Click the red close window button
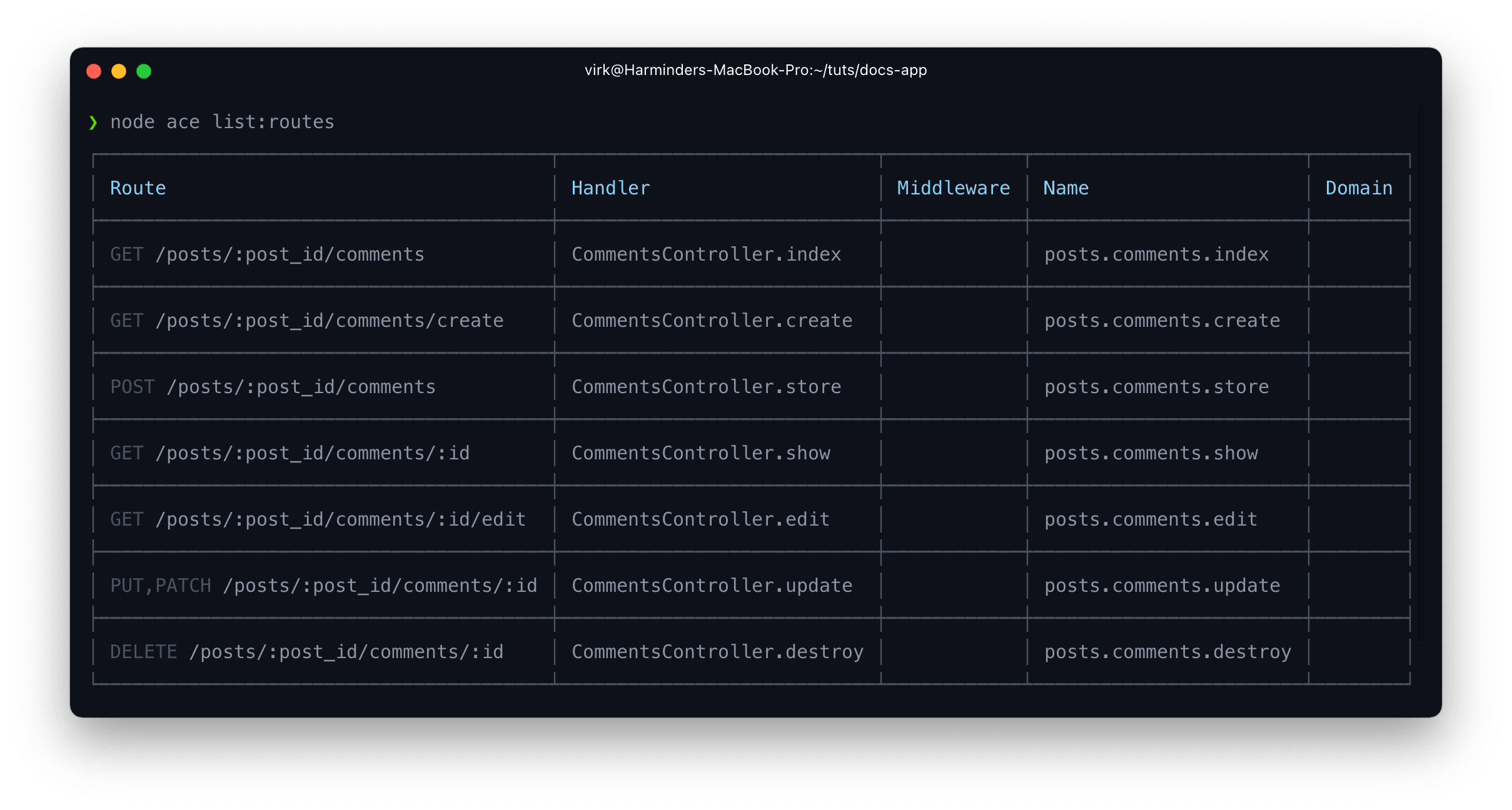Screen dimensions: 1512x810 (94, 71)
